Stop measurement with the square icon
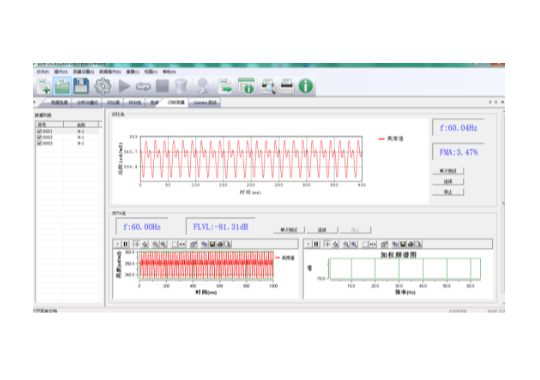540x380 pixels. click(162, 86)
